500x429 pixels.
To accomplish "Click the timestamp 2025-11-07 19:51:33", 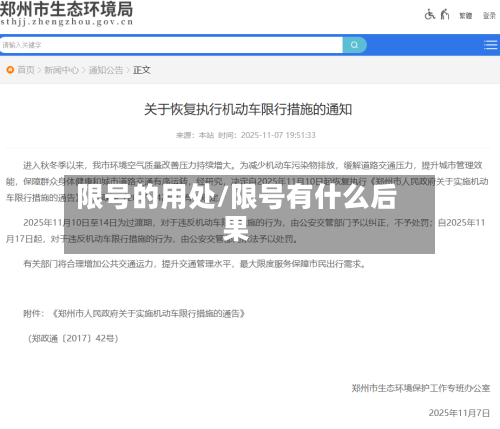I will (x=278, y=135).
